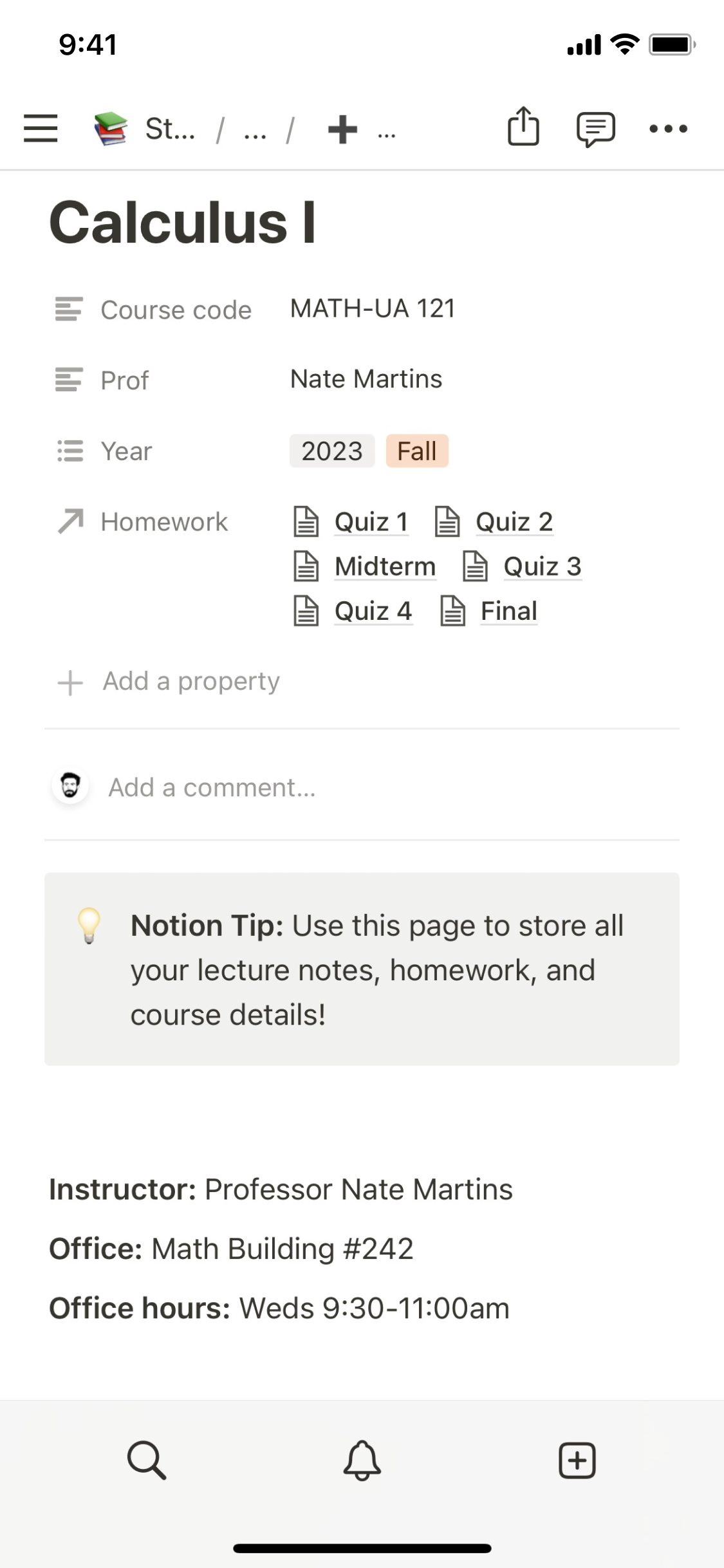Tap the Add a comment field
The width and height of the screenshot is (724, 1568).
coord(212,787)
